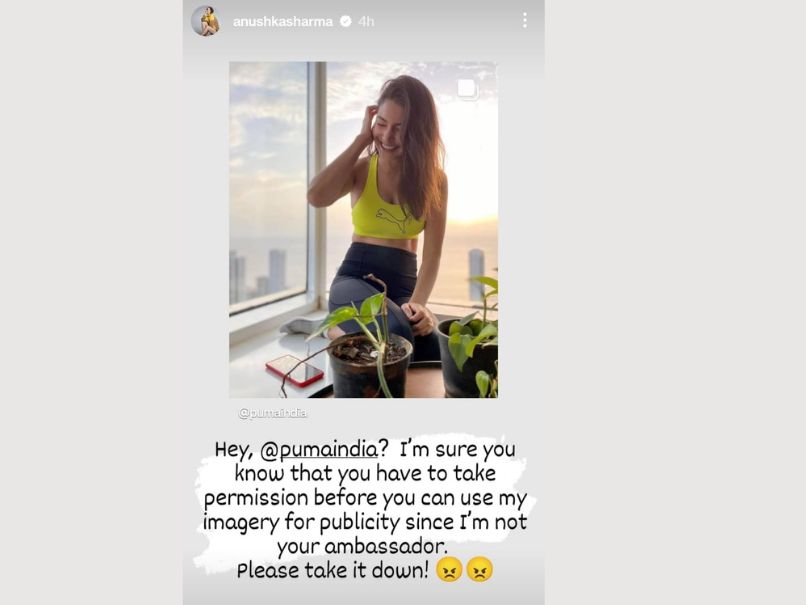Click the first angry face emoji
Image resolution: width=806 pixels, height=605 pixels.
tap(449, 570)
